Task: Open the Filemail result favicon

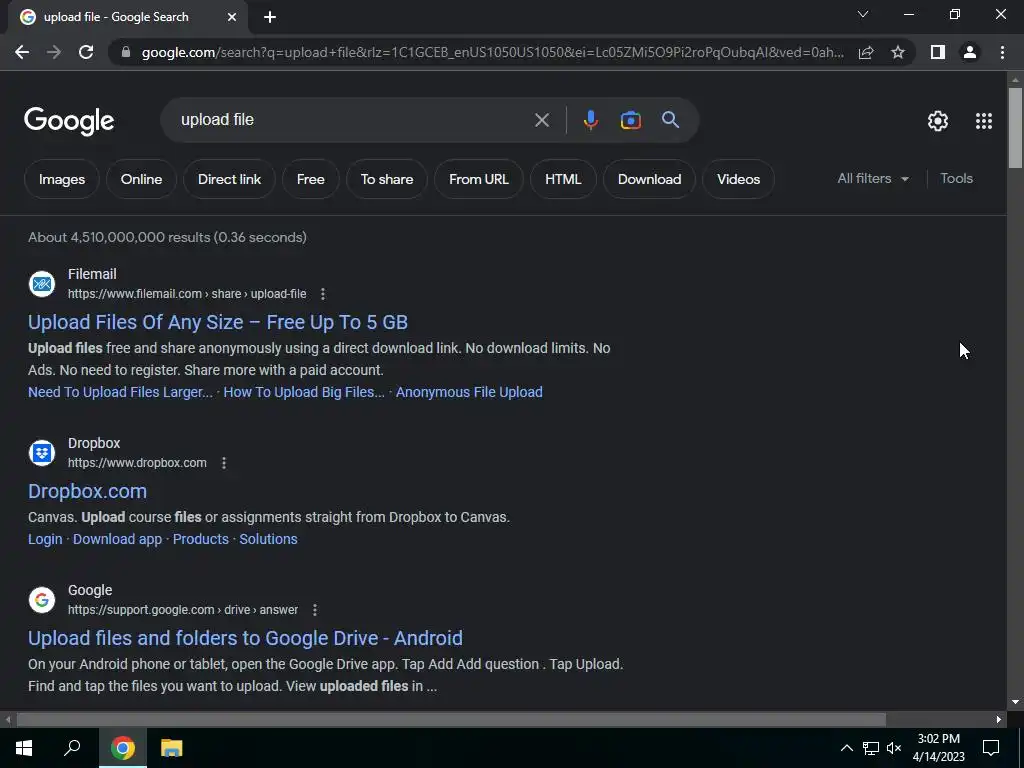Action: tap(42, 283)
